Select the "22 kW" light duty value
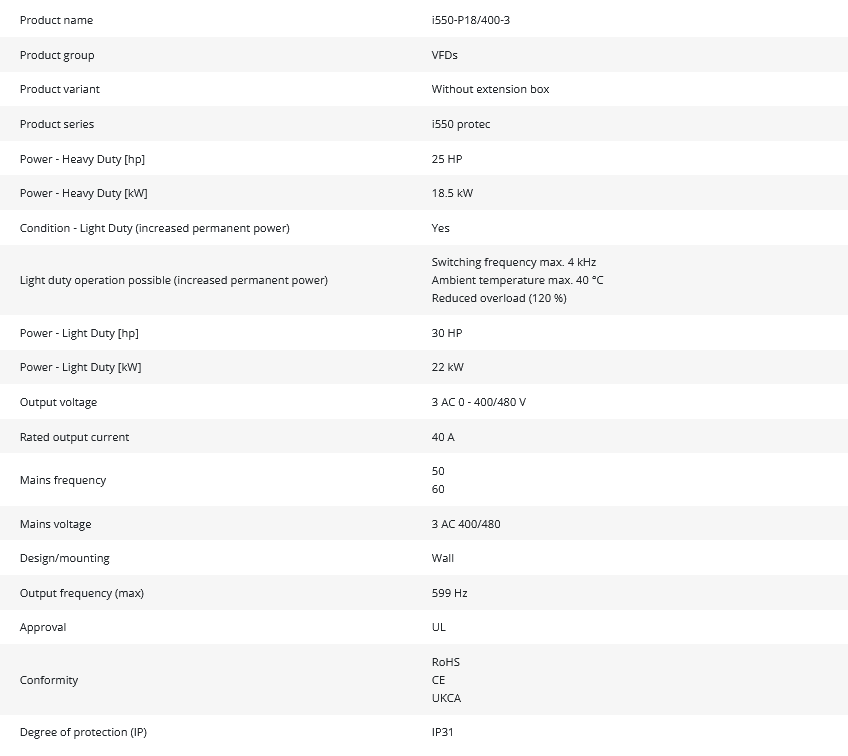This screenshot has height=756, width=848. tap(447, 367)
